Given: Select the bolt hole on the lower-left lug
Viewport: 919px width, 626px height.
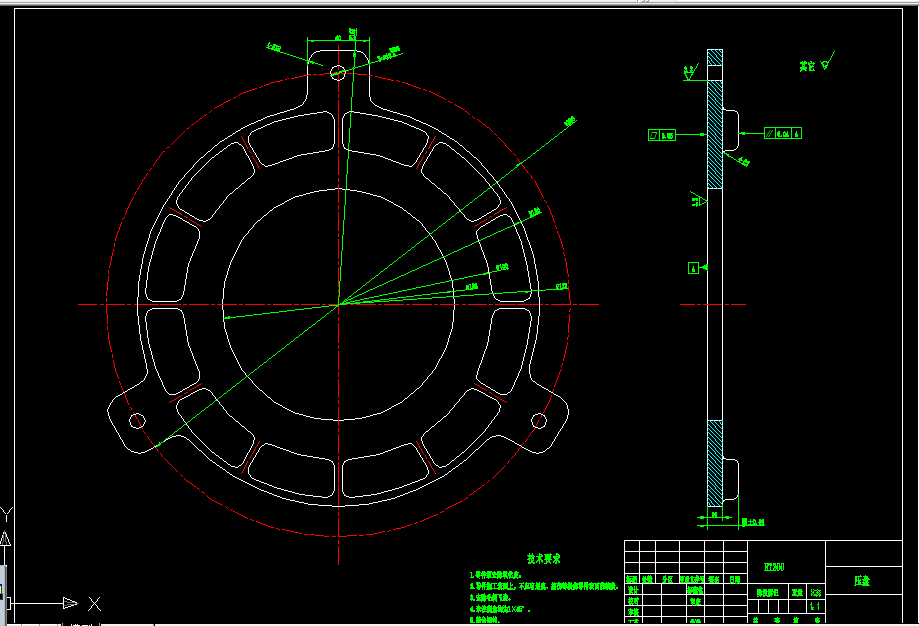Looking at the screenshot, I should point(137,420).
